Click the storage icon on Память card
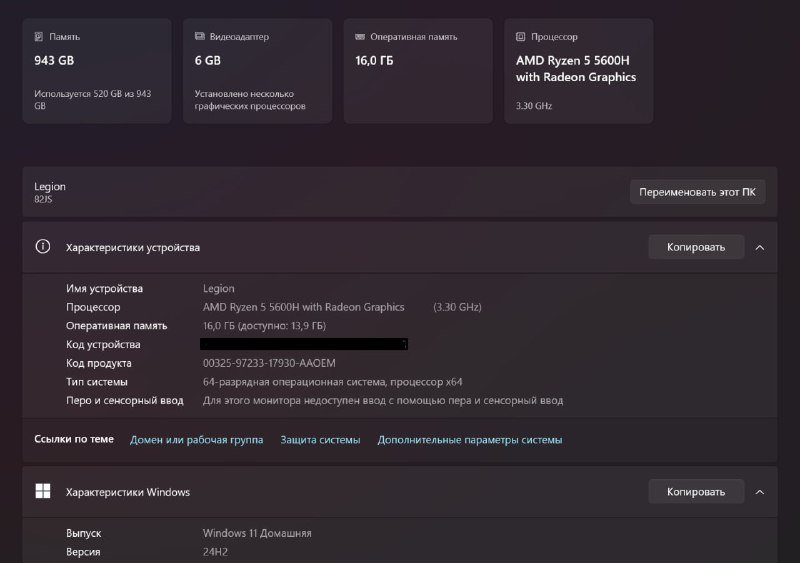800x563 pixels. pos(39,37)
